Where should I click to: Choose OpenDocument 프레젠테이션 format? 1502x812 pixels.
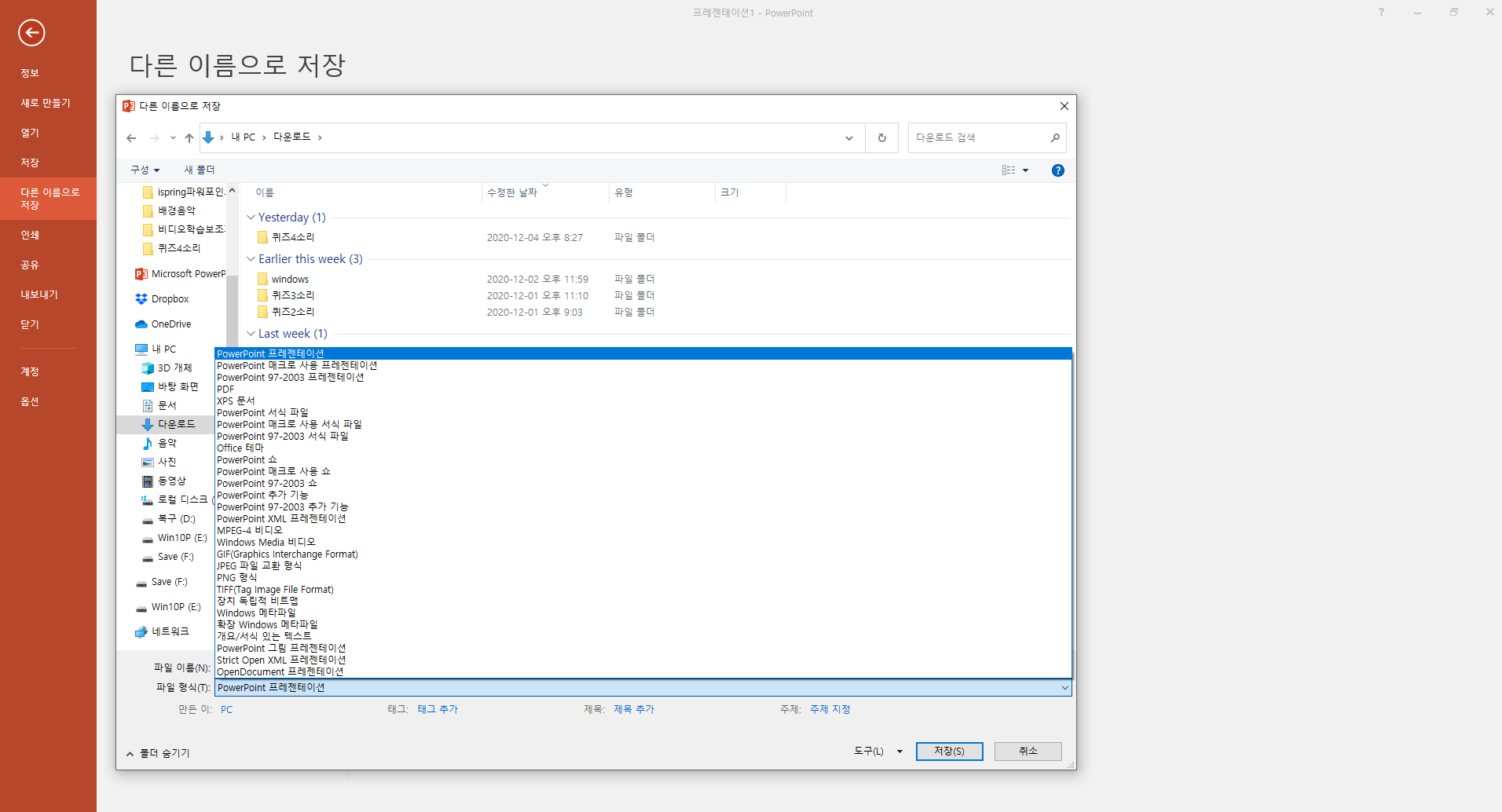[x=643, y=672]
